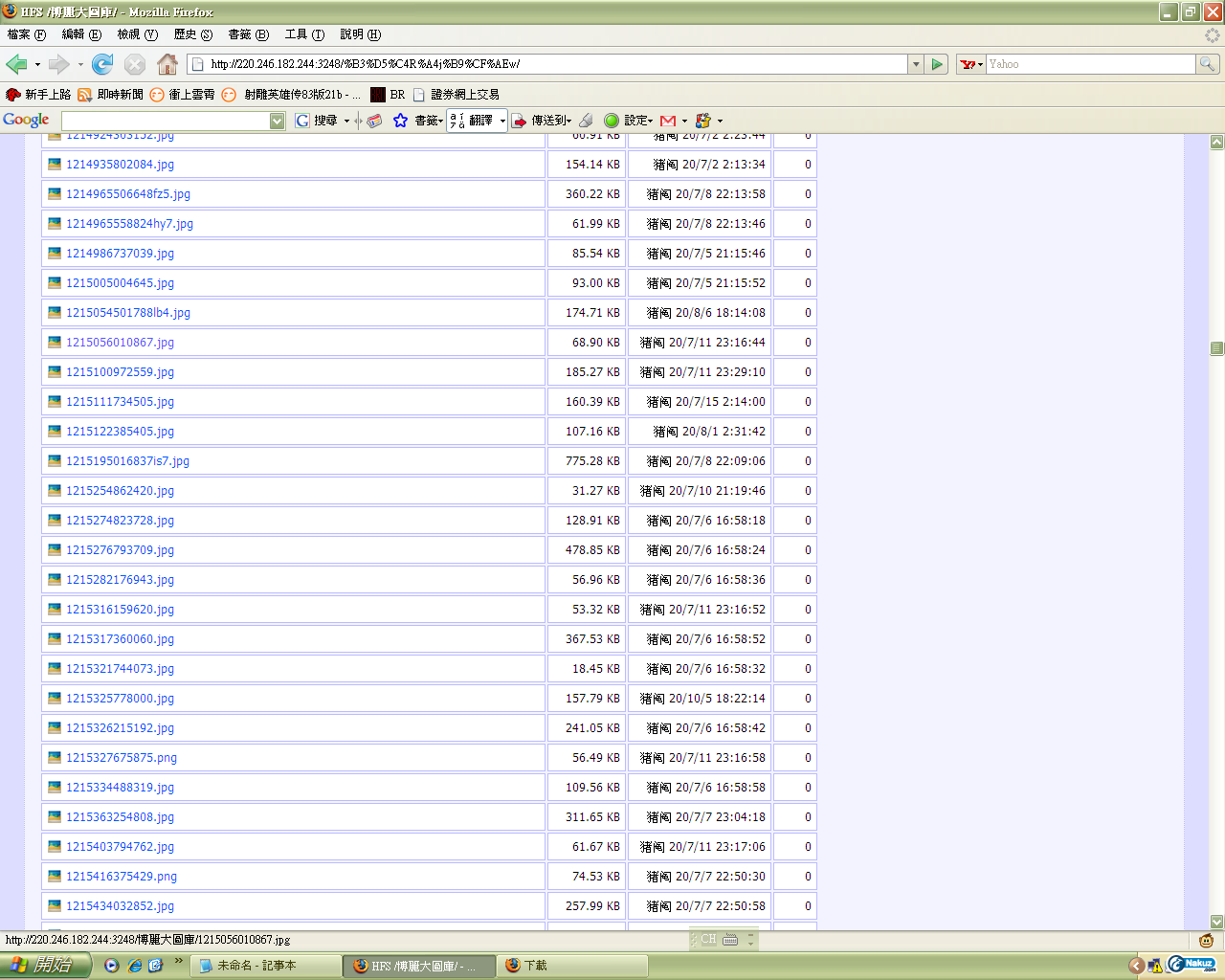Click the Windows 開始 Start button
This screenshot has width=1225, height=980.
tap(44, 966)
